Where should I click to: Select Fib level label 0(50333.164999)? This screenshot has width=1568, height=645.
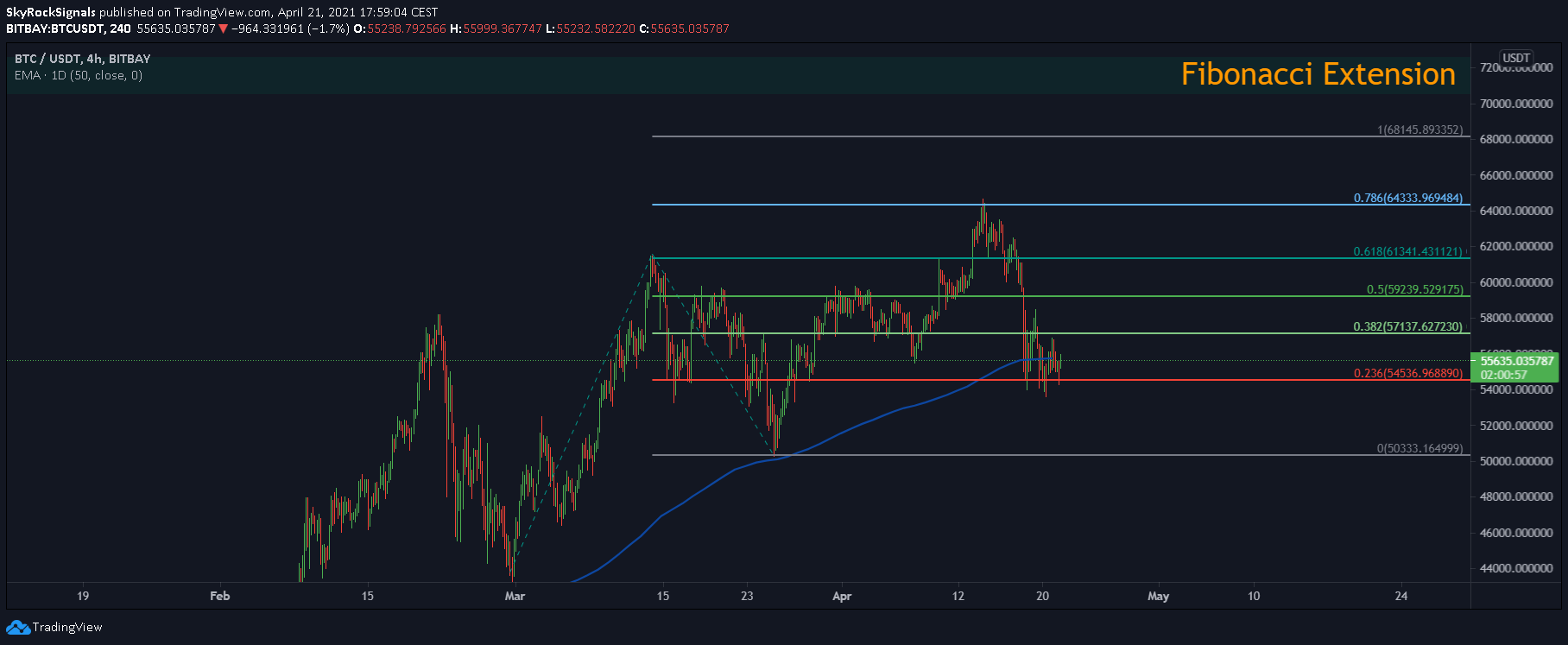[1420, 448]
